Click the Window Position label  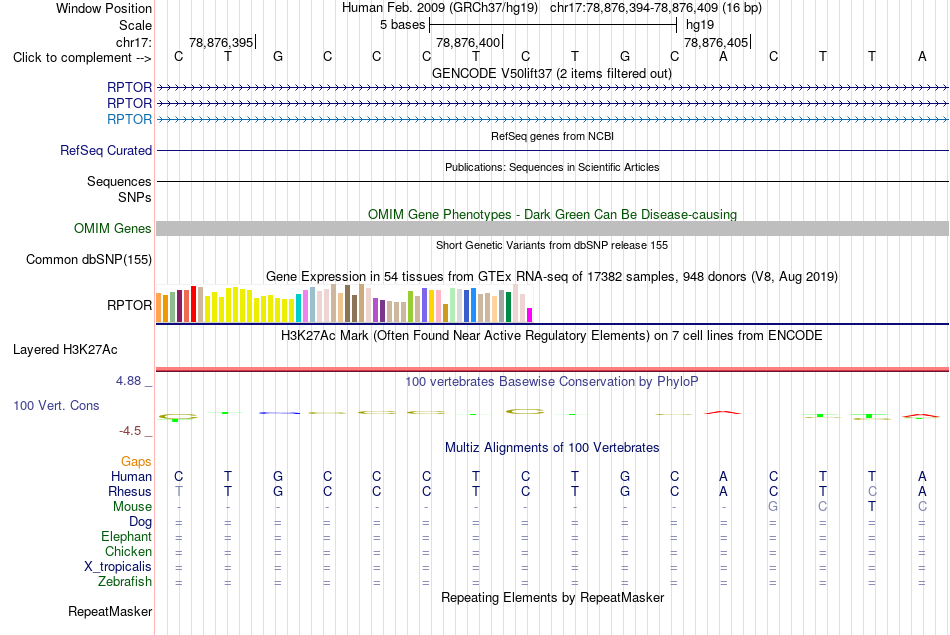point(104,8)
